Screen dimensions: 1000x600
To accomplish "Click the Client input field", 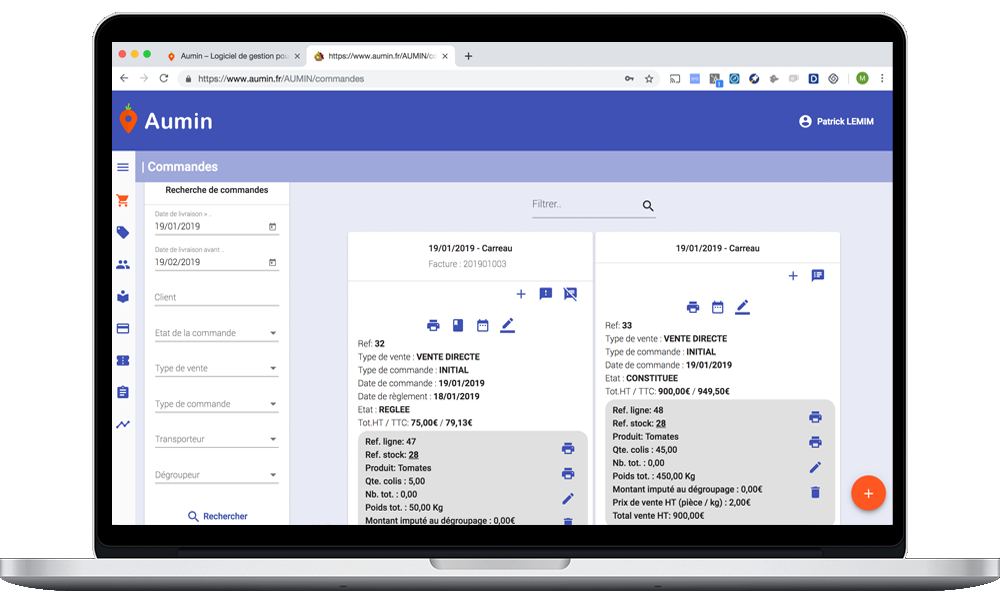I will [216, 297].
